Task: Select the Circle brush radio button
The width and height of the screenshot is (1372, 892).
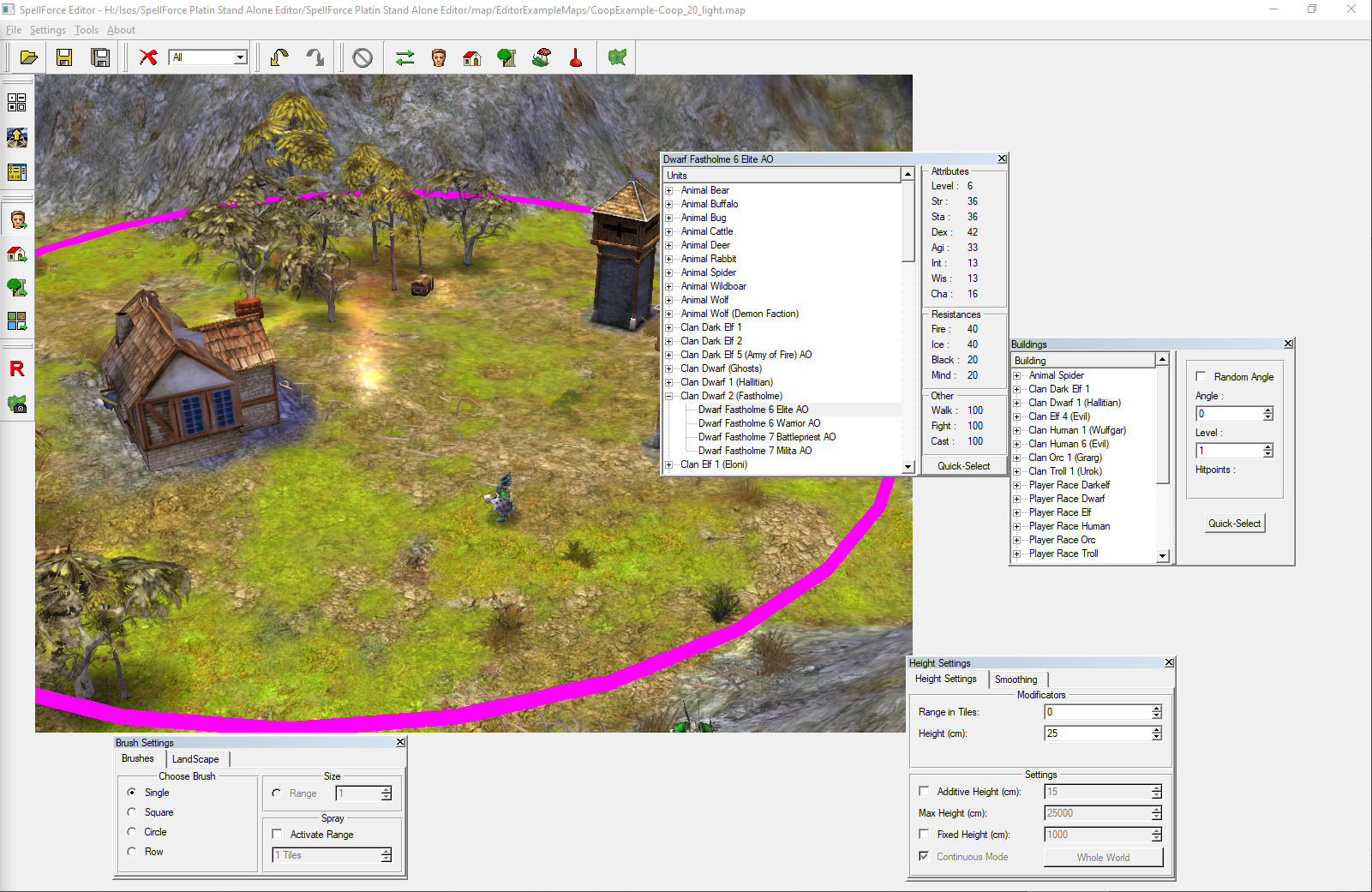Action: point(131,832)
